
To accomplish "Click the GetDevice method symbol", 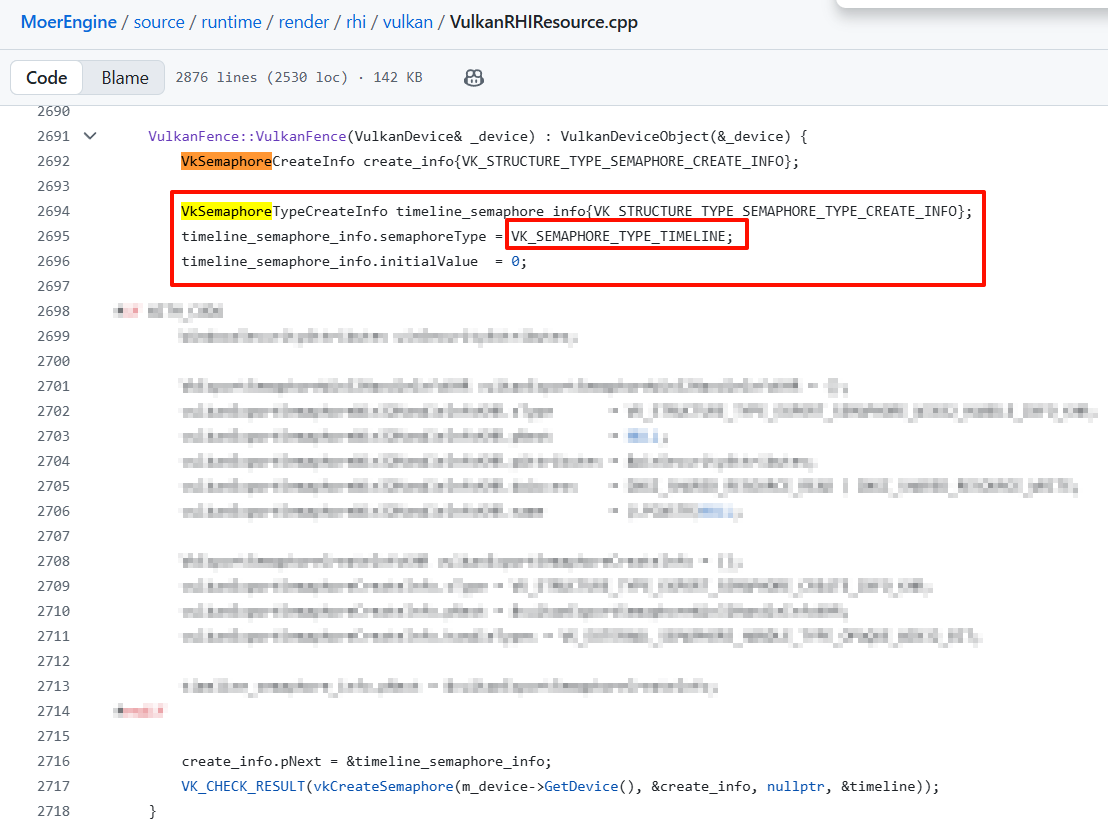I will (x=584, y=786).
